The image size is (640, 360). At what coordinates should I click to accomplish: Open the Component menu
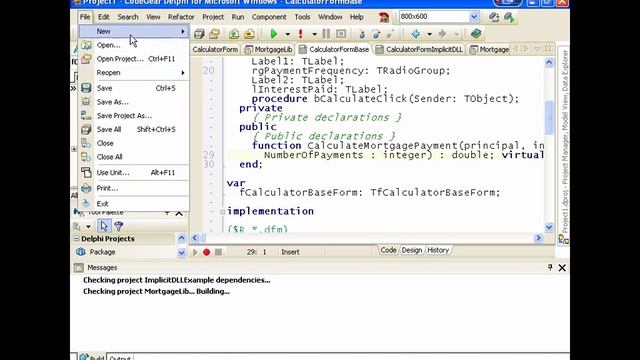click(x=269, y=17)
